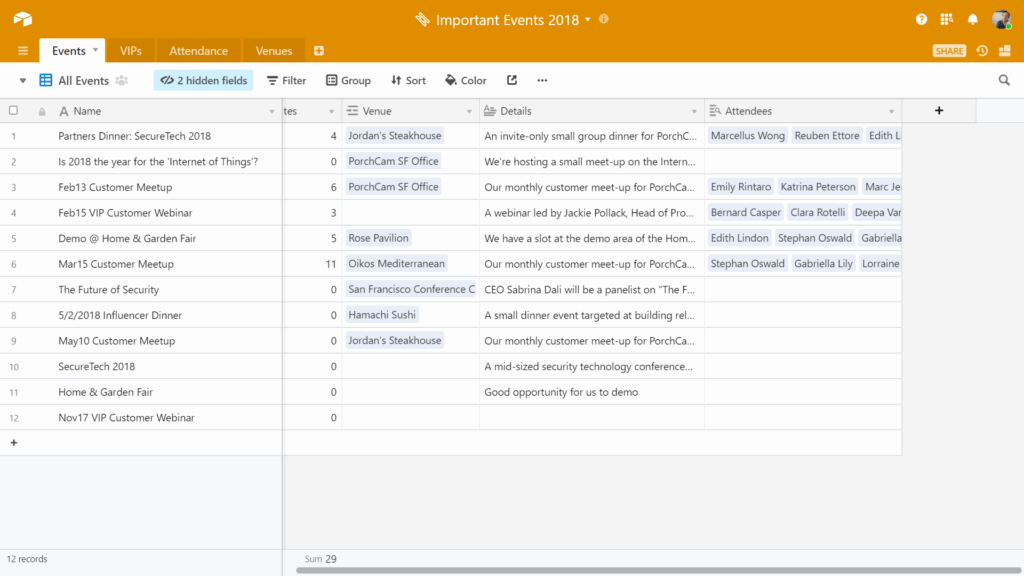Open the Filter options

coord(287,80)
